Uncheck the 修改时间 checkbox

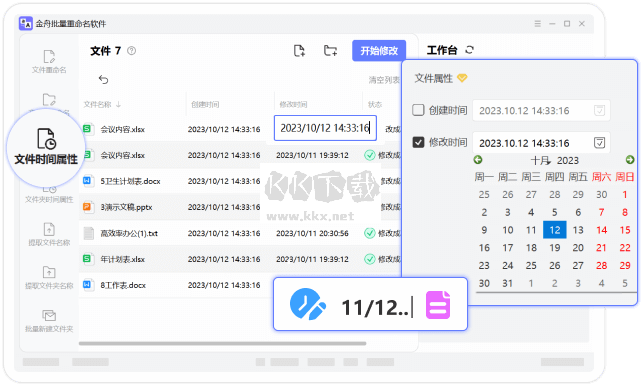(418, 142)
